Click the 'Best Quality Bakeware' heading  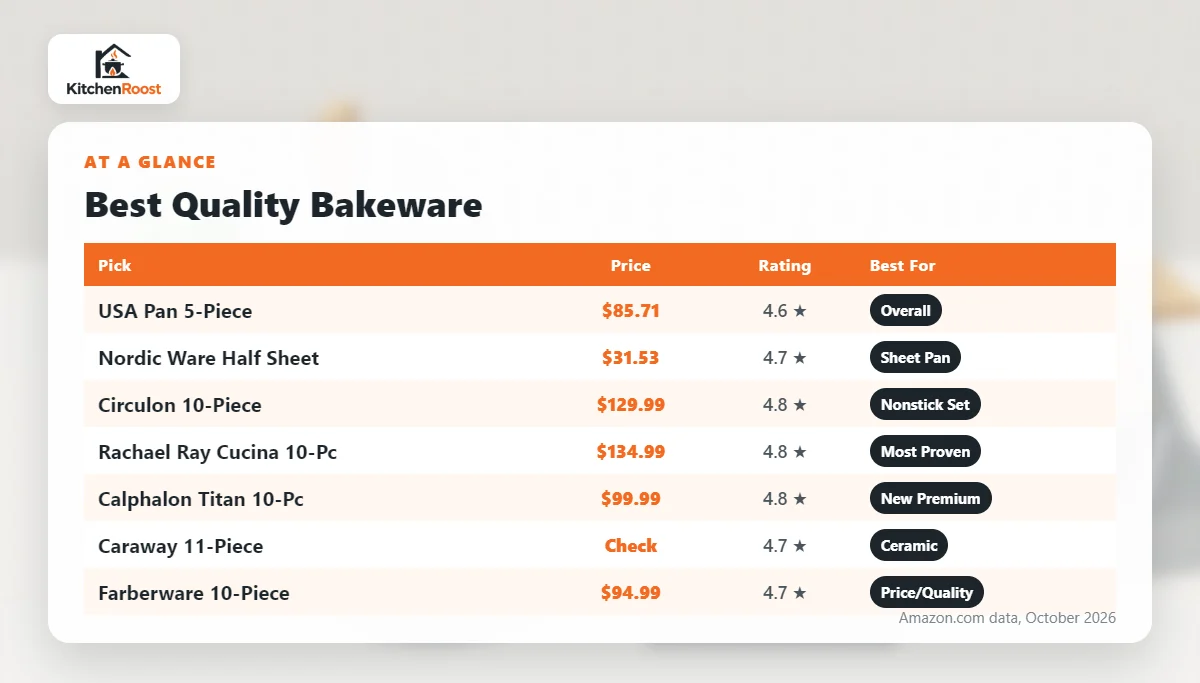[283, 205]
